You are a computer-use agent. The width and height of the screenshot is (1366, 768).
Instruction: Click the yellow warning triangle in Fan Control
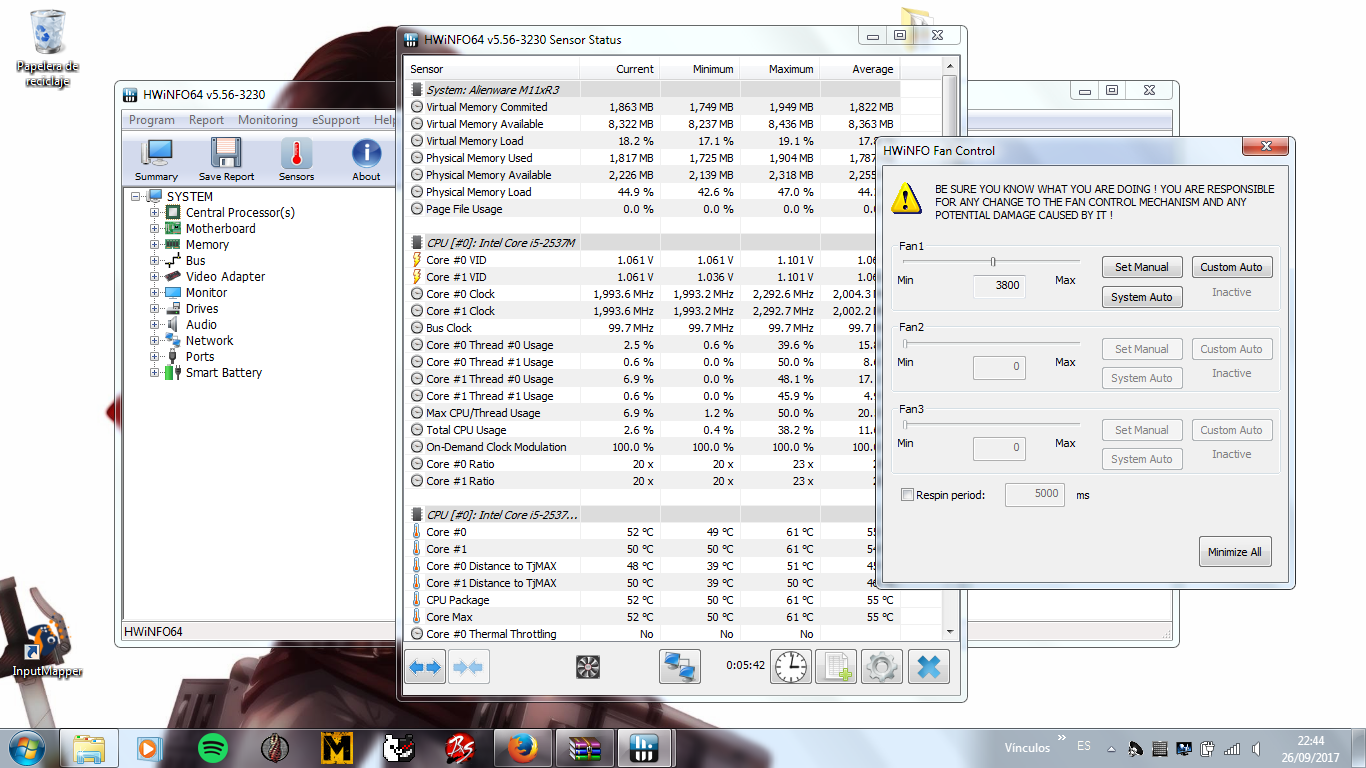coord(906,197)
